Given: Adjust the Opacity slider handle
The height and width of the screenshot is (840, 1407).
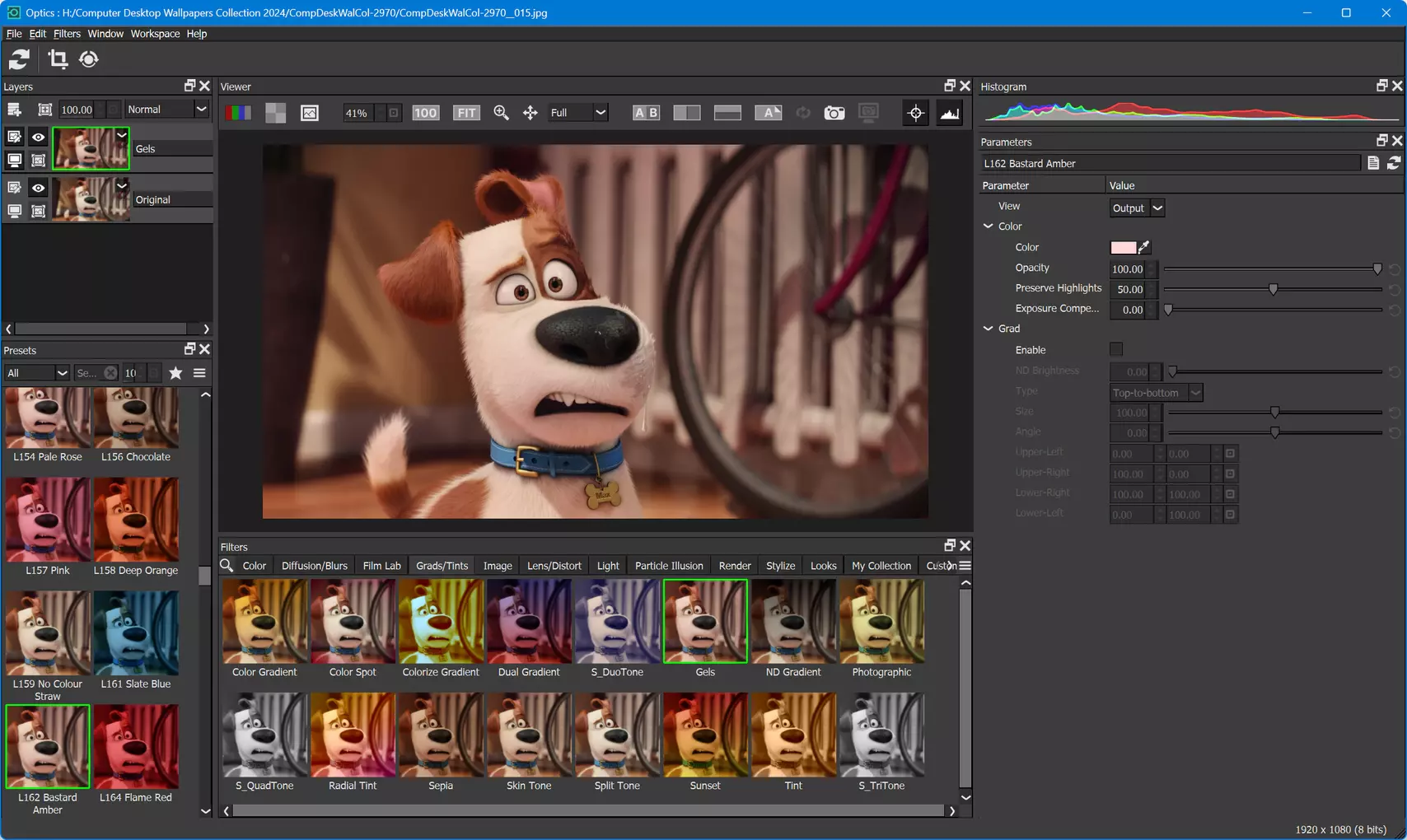Looking at the screenshot, I should 1377,269.
